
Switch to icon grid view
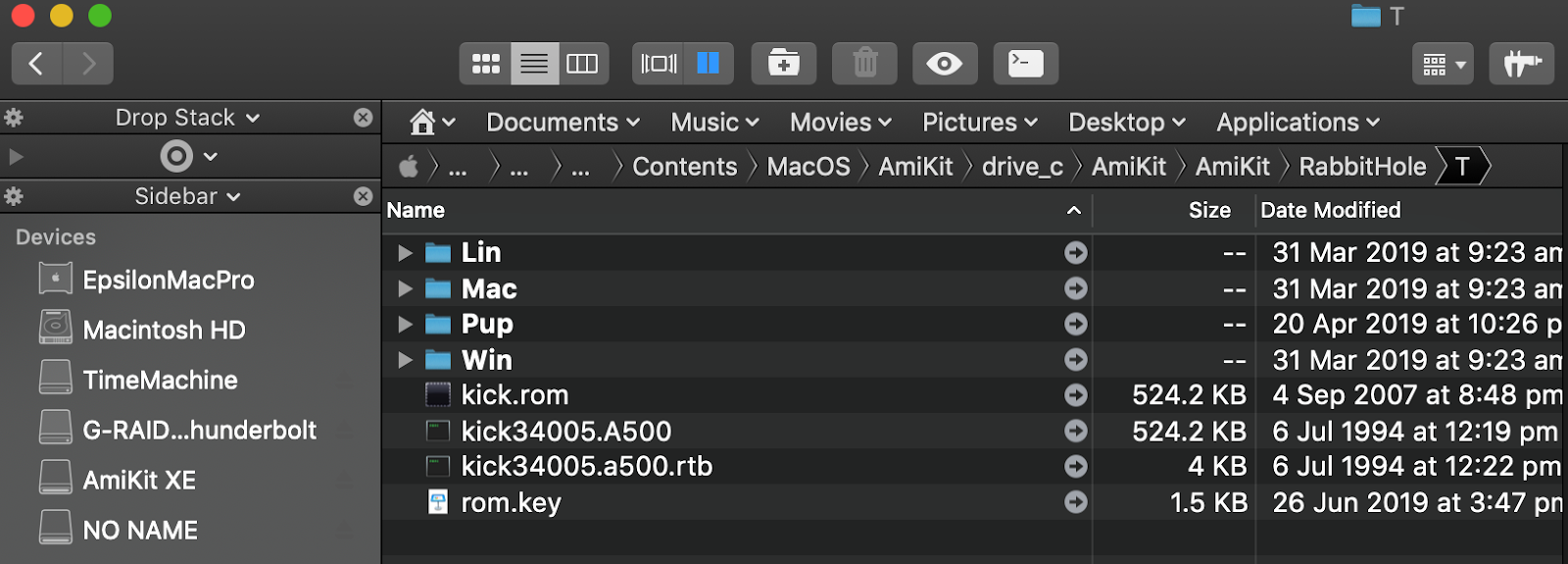(x=485, y=64)
